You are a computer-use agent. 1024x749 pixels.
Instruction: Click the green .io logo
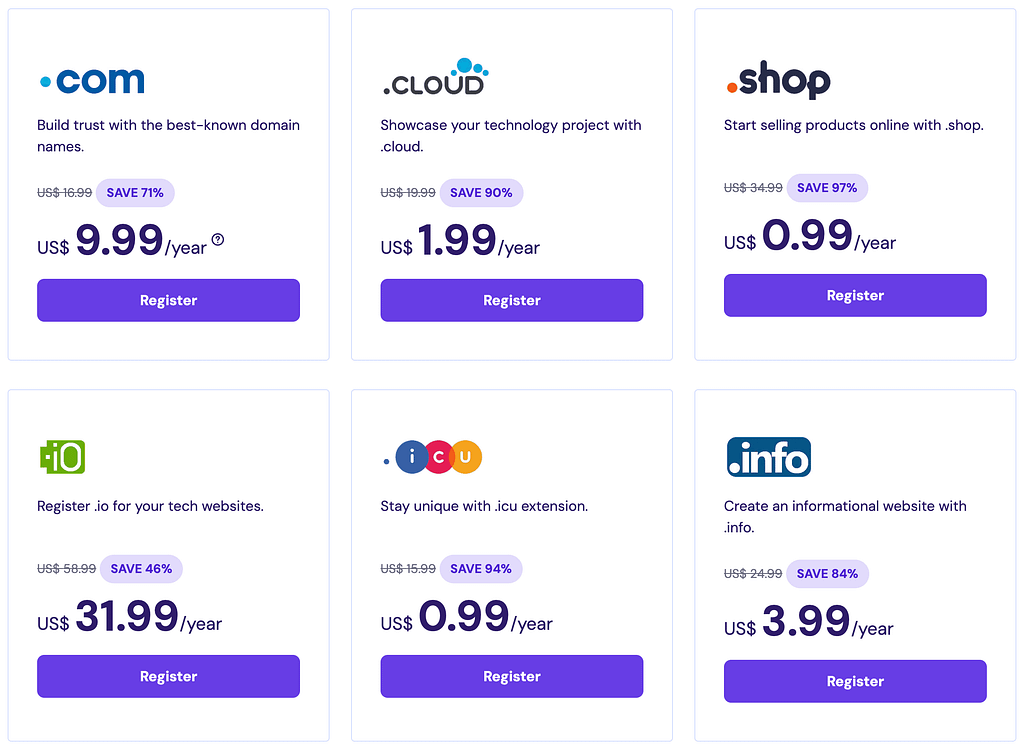pos(63,455)
